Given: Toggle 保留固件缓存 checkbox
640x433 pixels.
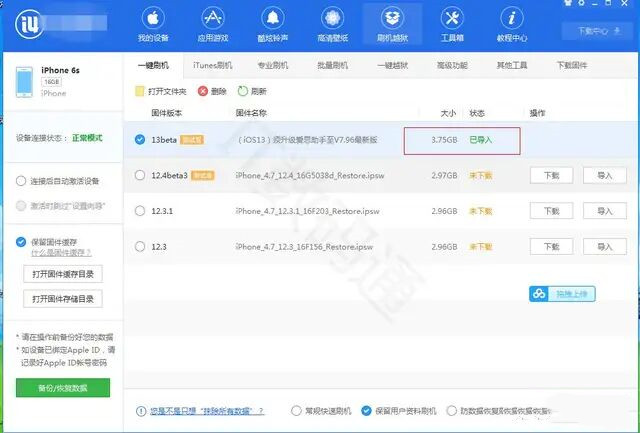Looking at the screenshot, I should [x=21, y=242].
